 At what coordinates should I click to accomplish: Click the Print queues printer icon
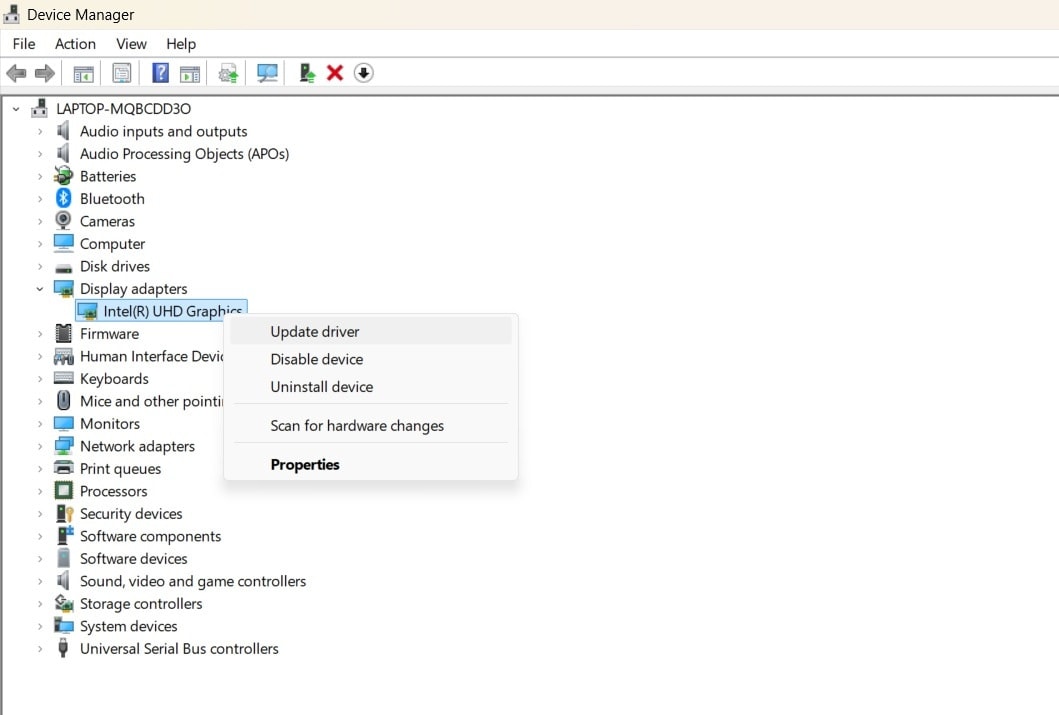63,468
